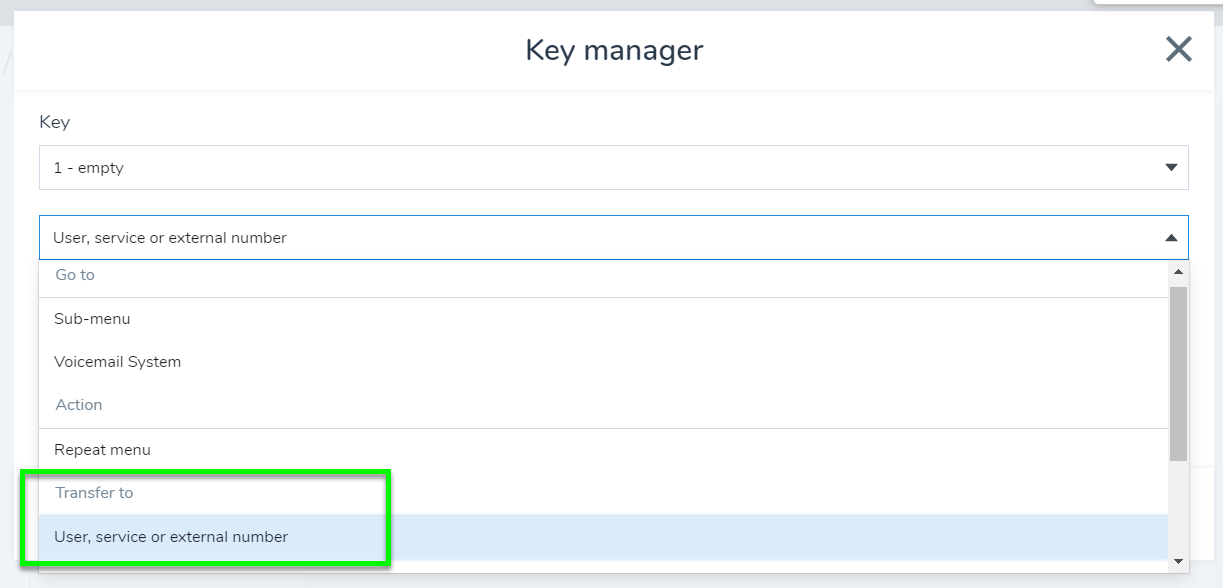The height and width of the screenshot is (588, 1223).
Task: Pick the Repeat menu action
Action: 102,450
